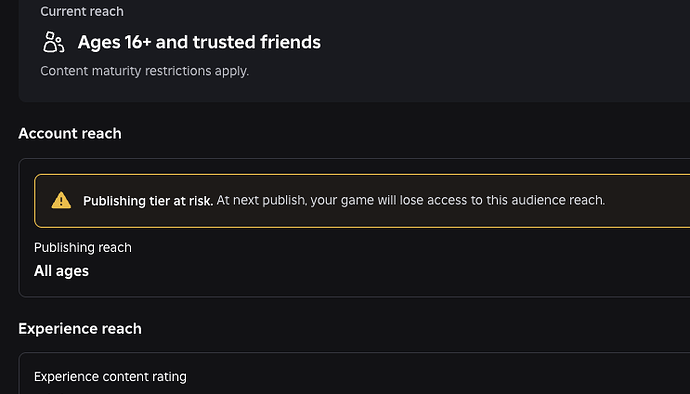The image size is (690, 394).
Task: Select the Ages 16+ and trusted friends heading
Action: pyautogui.click(x=199, y=42)
